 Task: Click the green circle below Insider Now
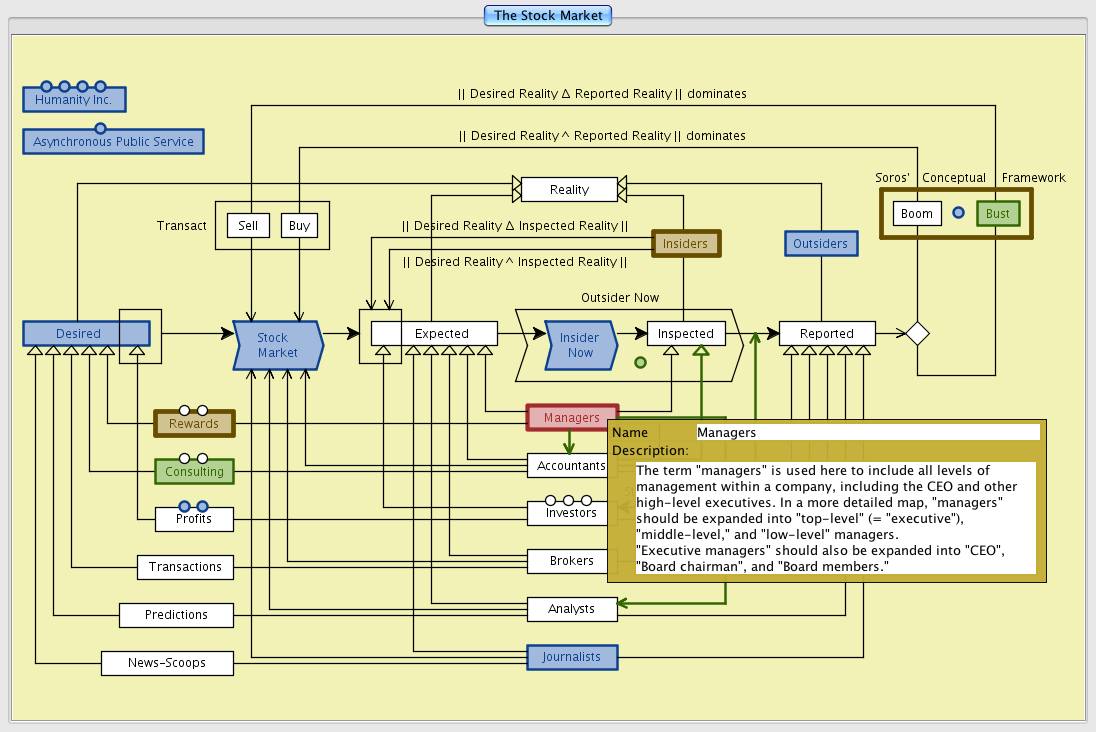point(640,362)
